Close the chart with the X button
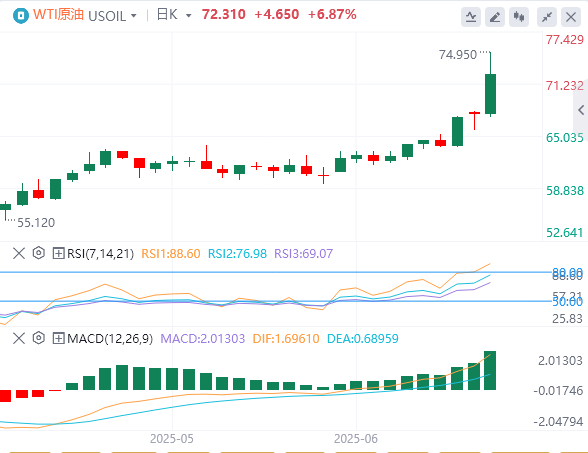The width and height of the screenshot is (588, 453). pos(571,17)
